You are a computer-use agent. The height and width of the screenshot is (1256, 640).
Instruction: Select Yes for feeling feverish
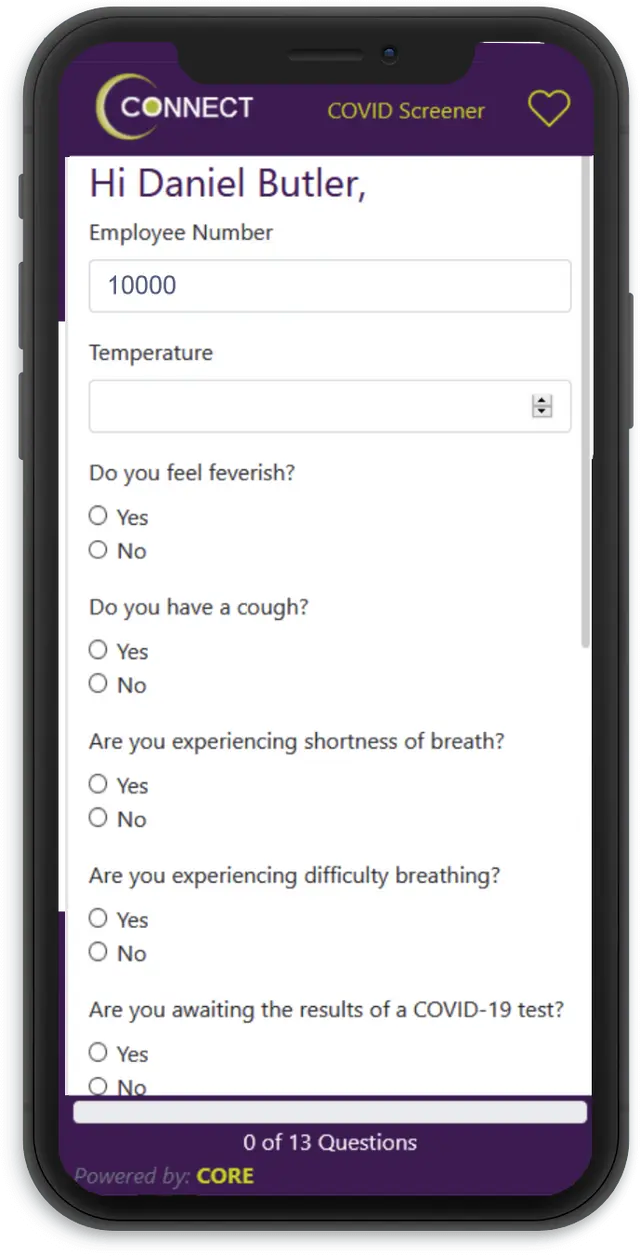98,516
